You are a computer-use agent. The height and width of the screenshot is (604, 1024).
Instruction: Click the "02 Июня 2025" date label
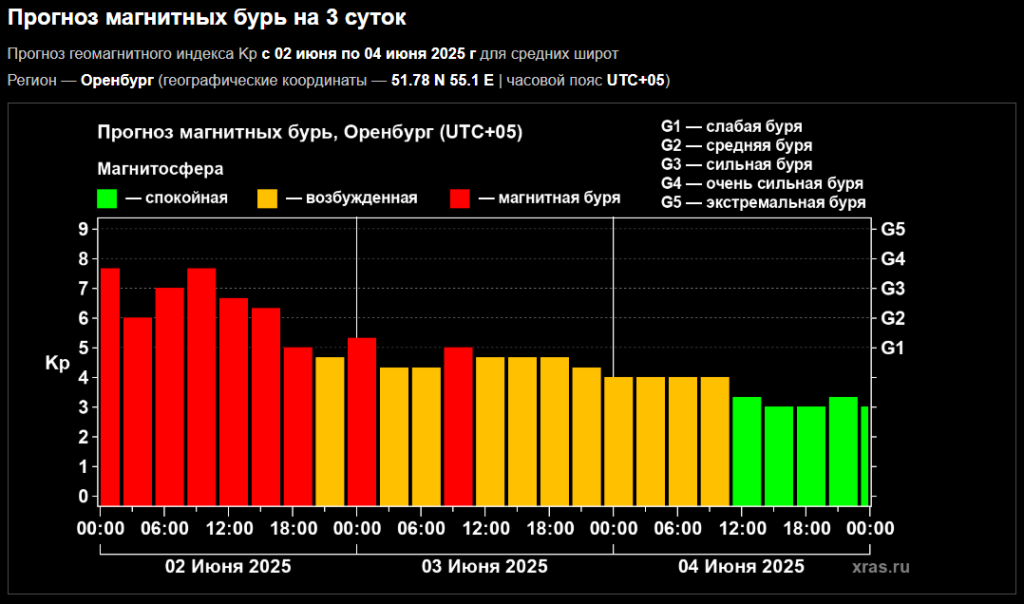(x=228, y=567)
